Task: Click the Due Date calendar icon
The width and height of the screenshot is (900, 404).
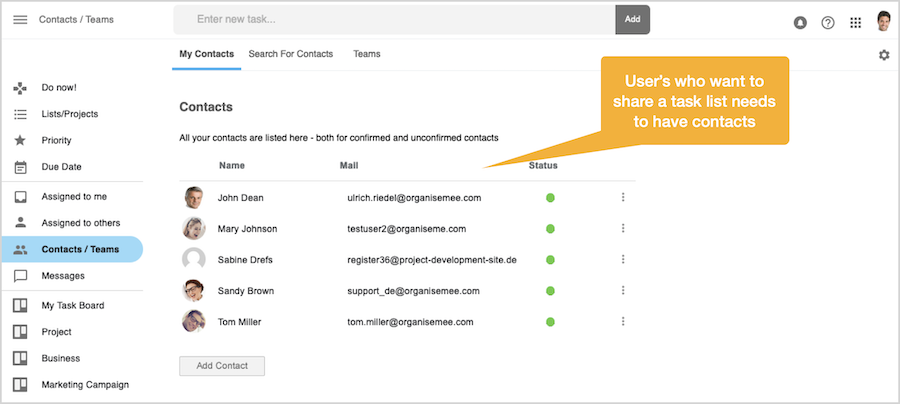Action: [x=20, y=167]
